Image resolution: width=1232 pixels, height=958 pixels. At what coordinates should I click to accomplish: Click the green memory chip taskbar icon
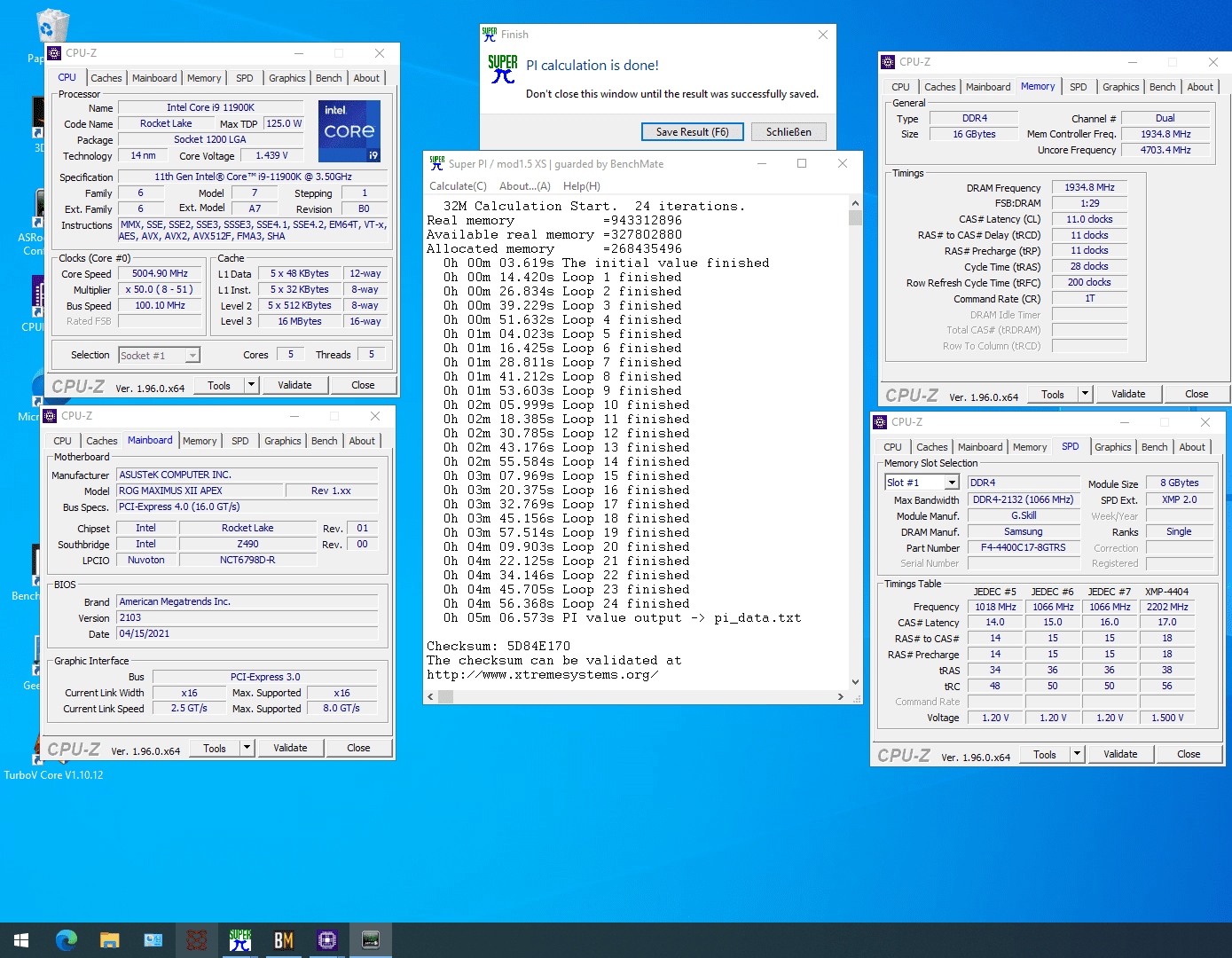(371, 940)
